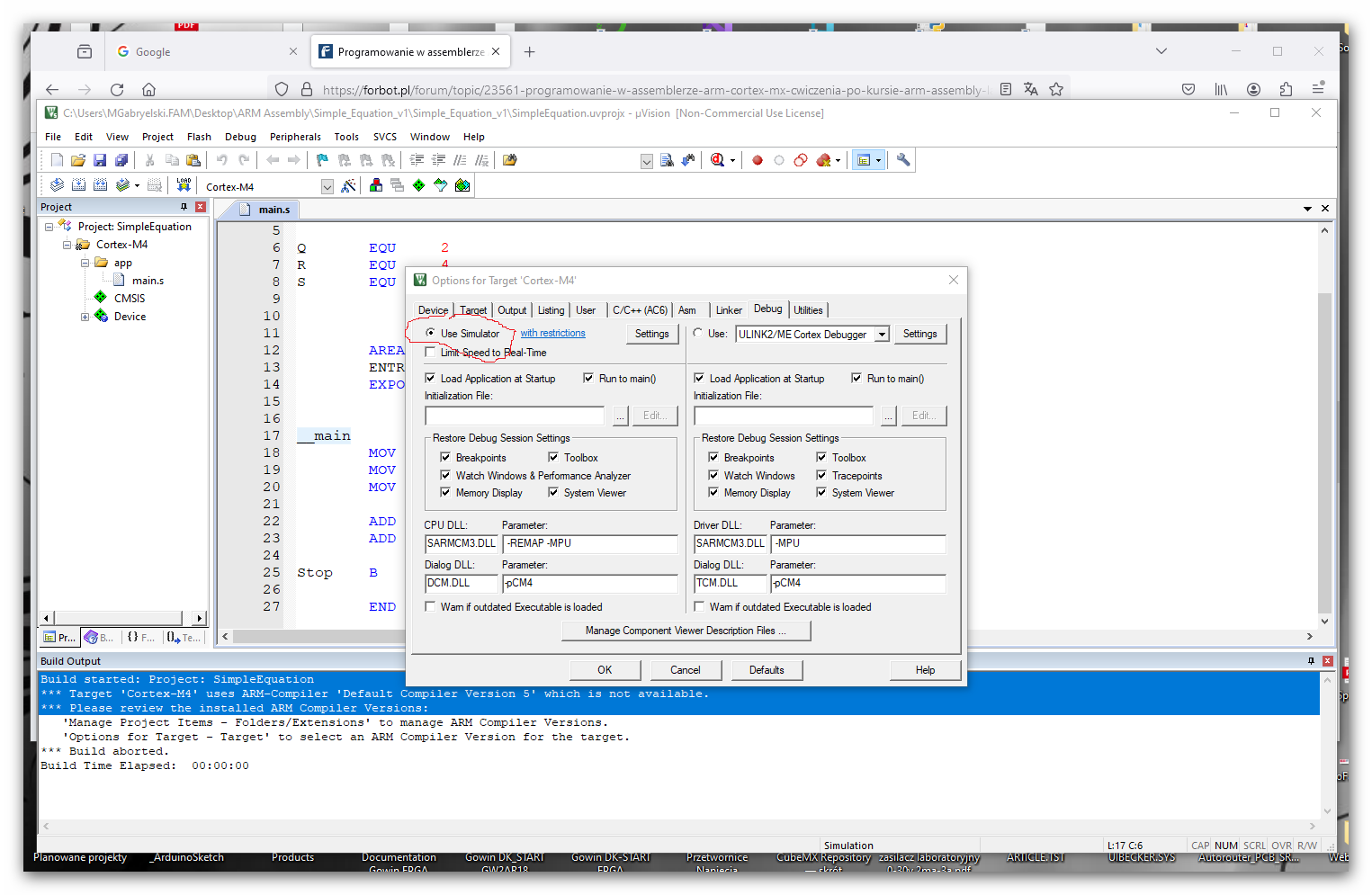Click the Open file folder icon
The image size is (1372, 895).
tap(78, 160)
